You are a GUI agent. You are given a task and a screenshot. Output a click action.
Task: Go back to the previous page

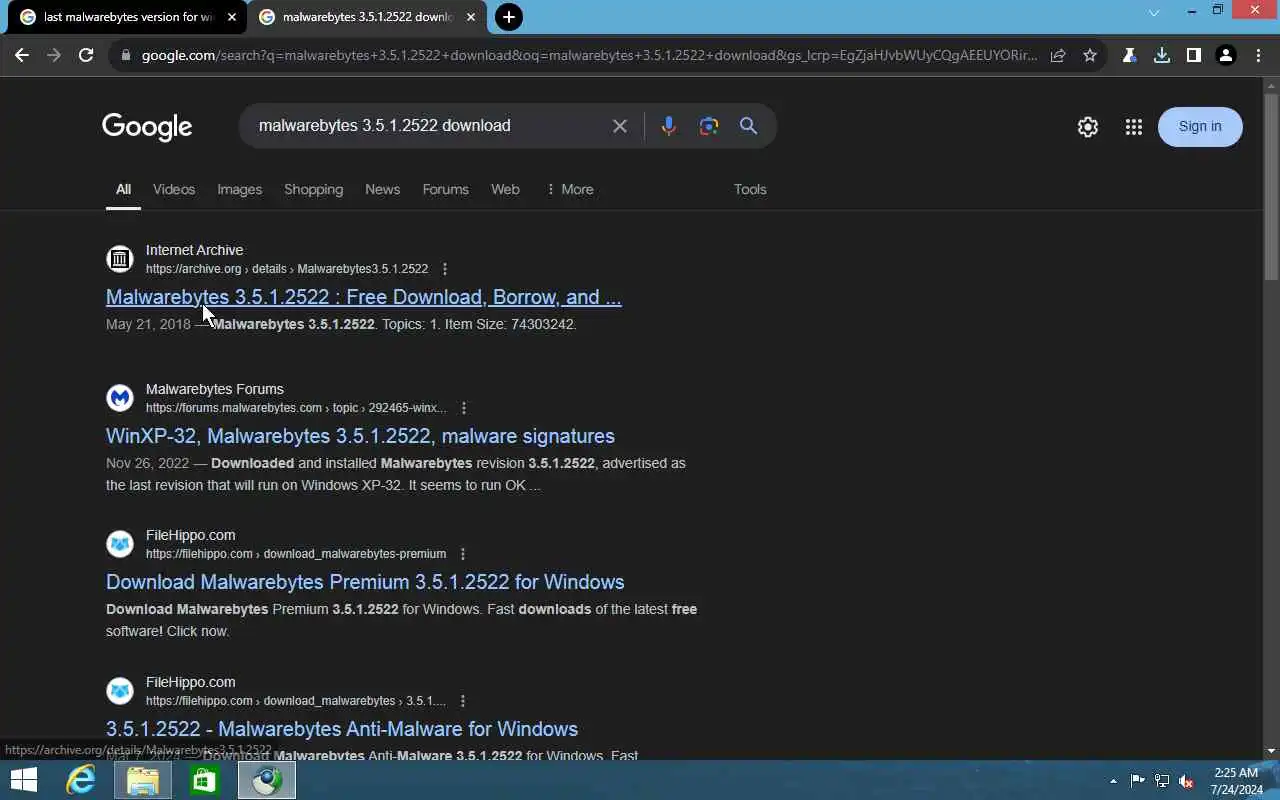(22, 56)
